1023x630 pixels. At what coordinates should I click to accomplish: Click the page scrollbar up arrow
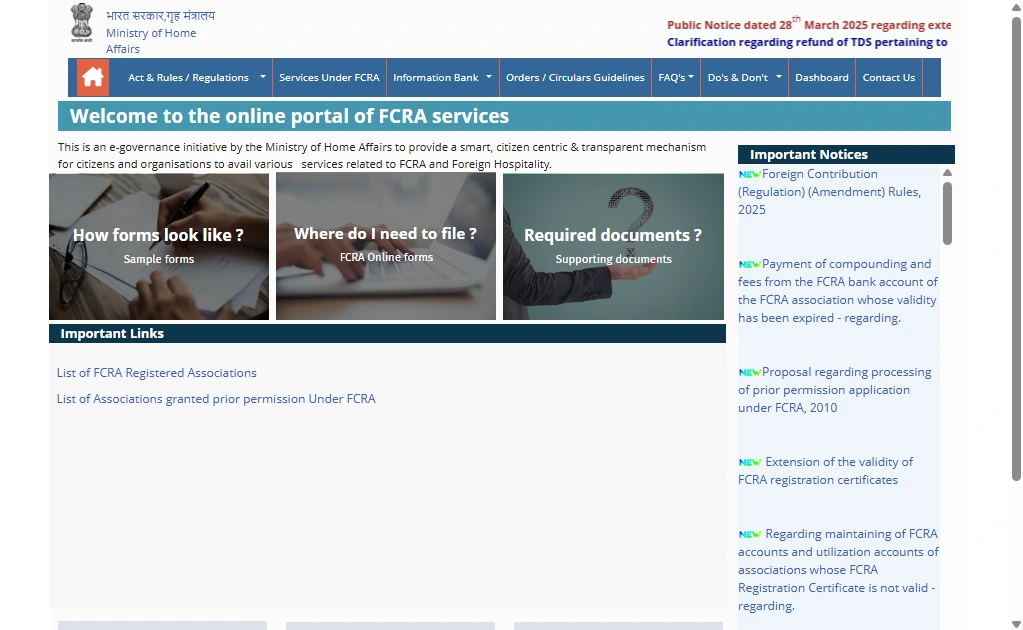click(x=1016, y=7)
